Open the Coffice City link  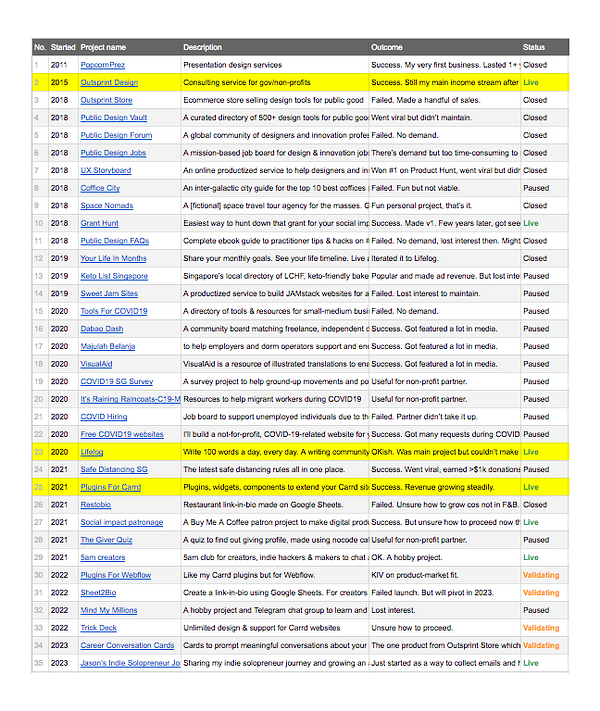(x=100, y=188)
